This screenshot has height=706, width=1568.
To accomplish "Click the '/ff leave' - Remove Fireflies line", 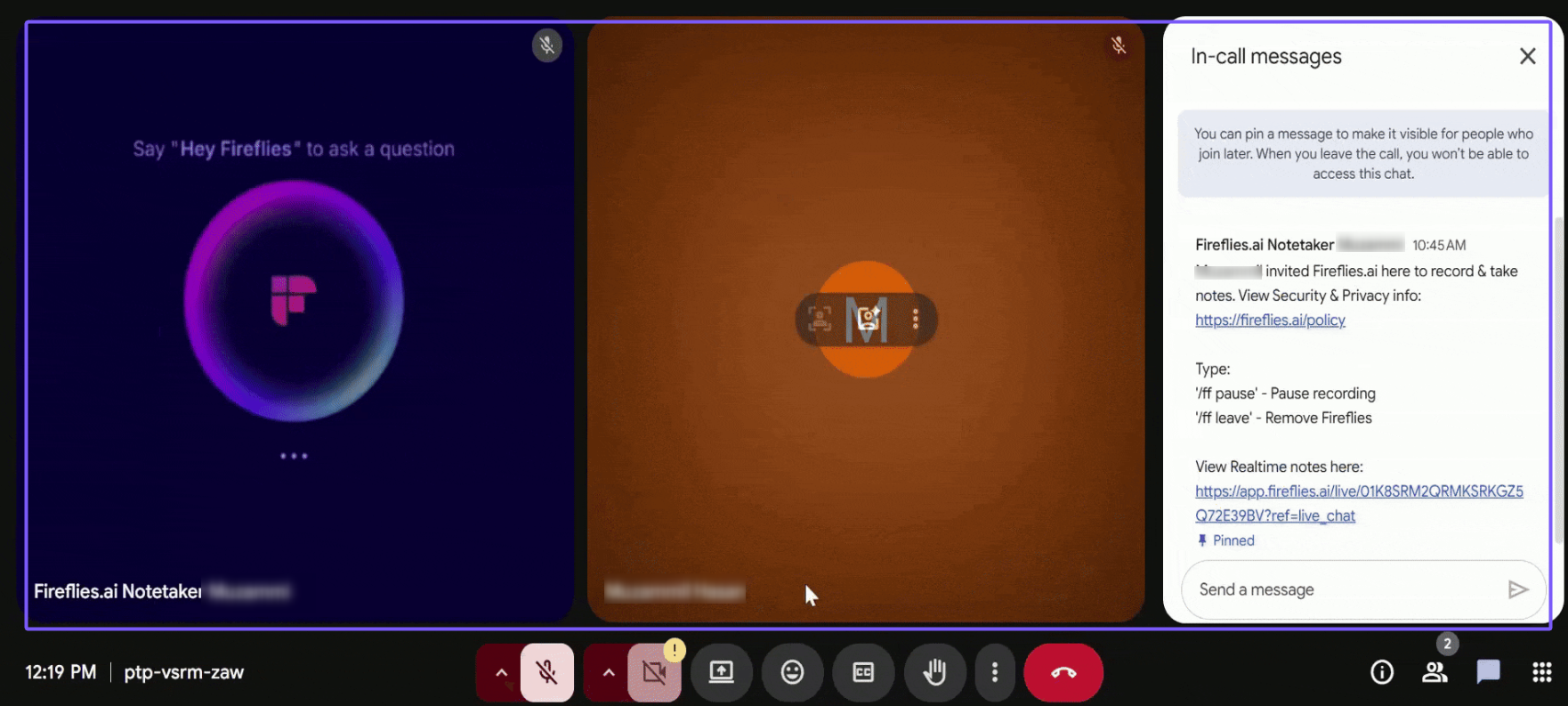I will click(1283, 418).
